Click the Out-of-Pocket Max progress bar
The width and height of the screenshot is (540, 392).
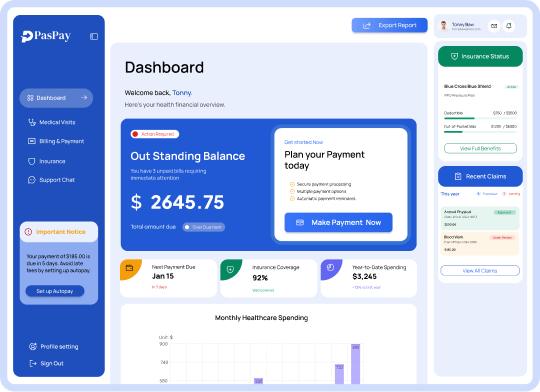pos(480,132)
